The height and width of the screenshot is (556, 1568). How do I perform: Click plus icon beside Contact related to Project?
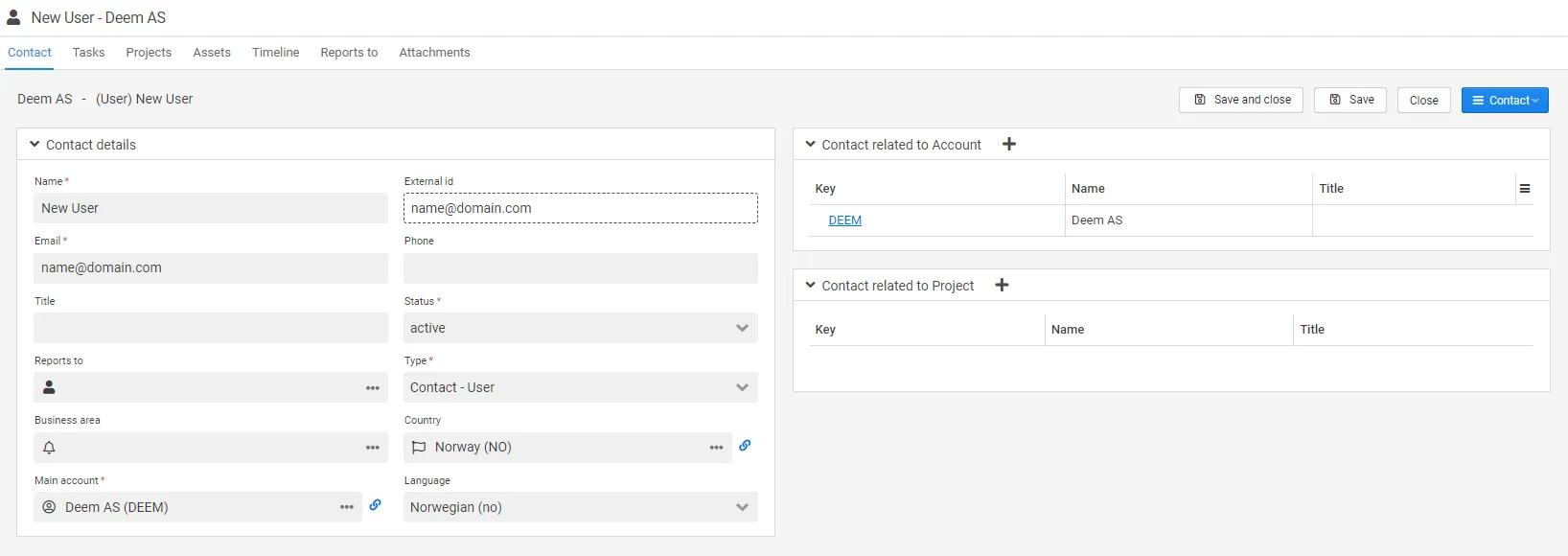pos(1002,286)
